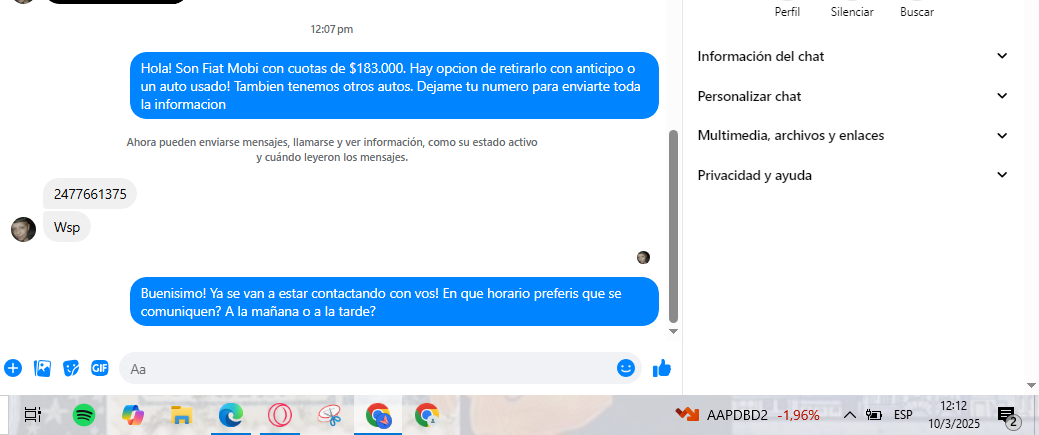This screenshot has width=1039, height=435.
Task: Expand Personalizar chat section
Action: coord(852,96)
